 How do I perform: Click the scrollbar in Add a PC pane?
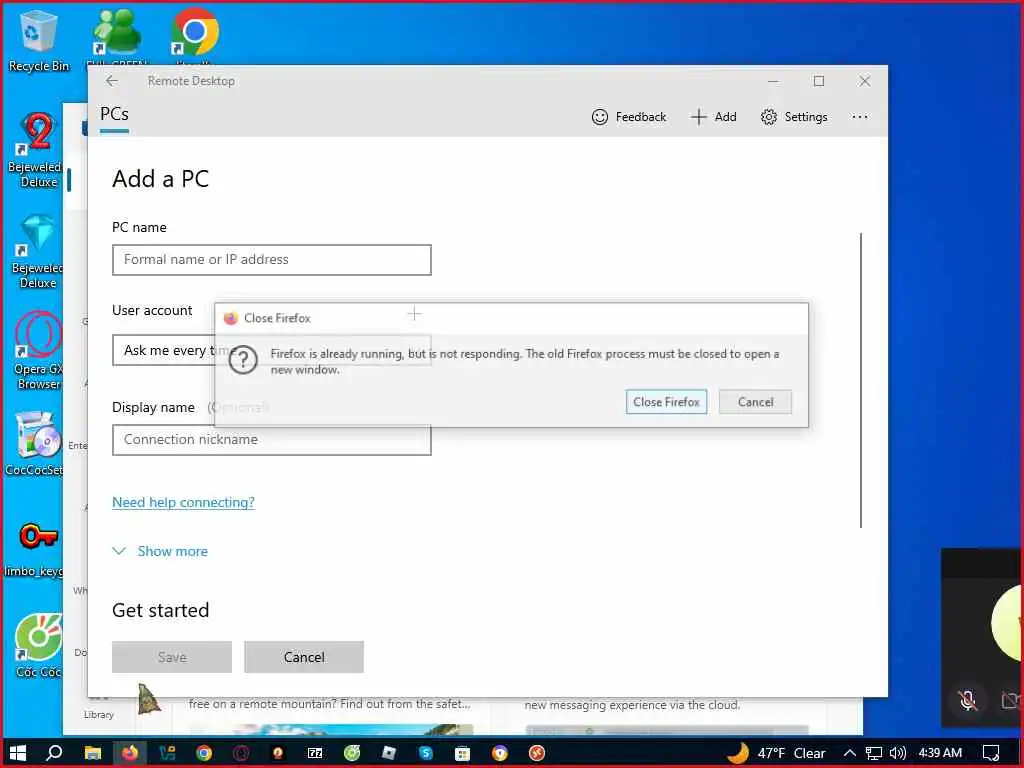861,380
